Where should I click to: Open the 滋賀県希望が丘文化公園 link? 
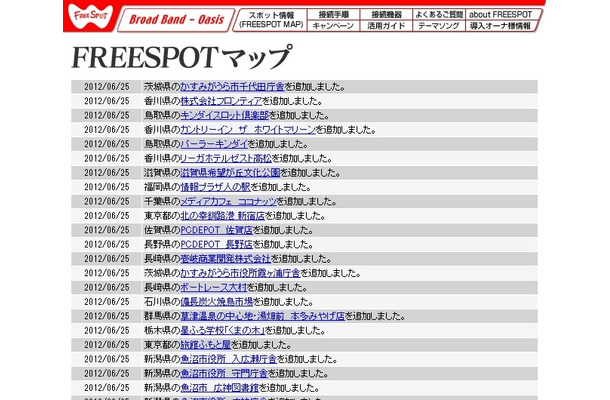(x=230, y=173)
